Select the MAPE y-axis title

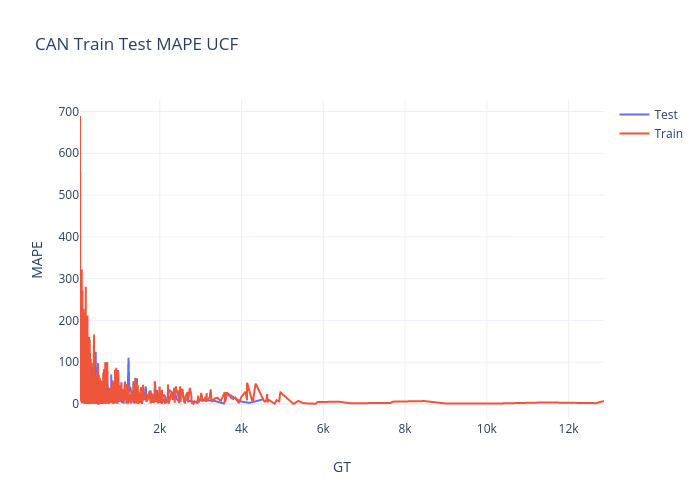(x=38, y=258)
